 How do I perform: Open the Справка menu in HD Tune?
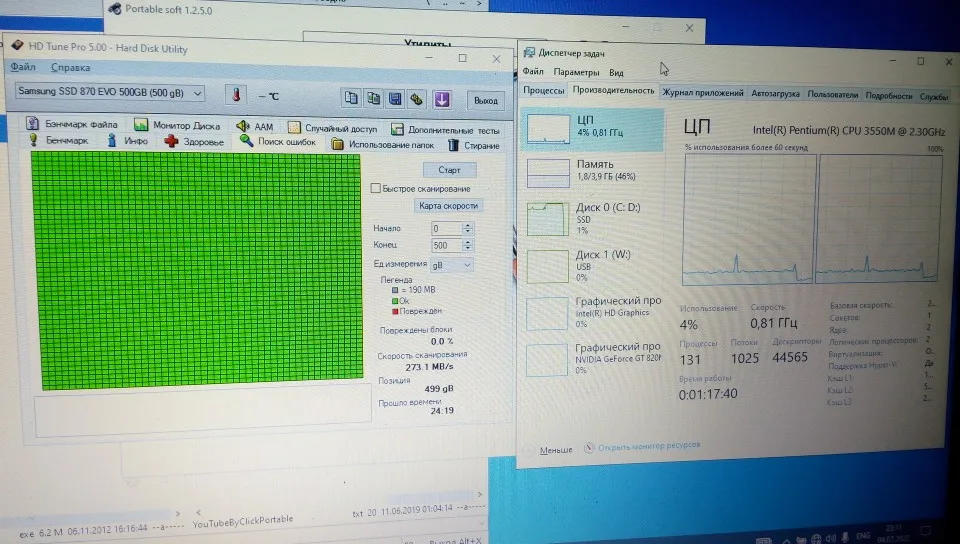point(70,67)
